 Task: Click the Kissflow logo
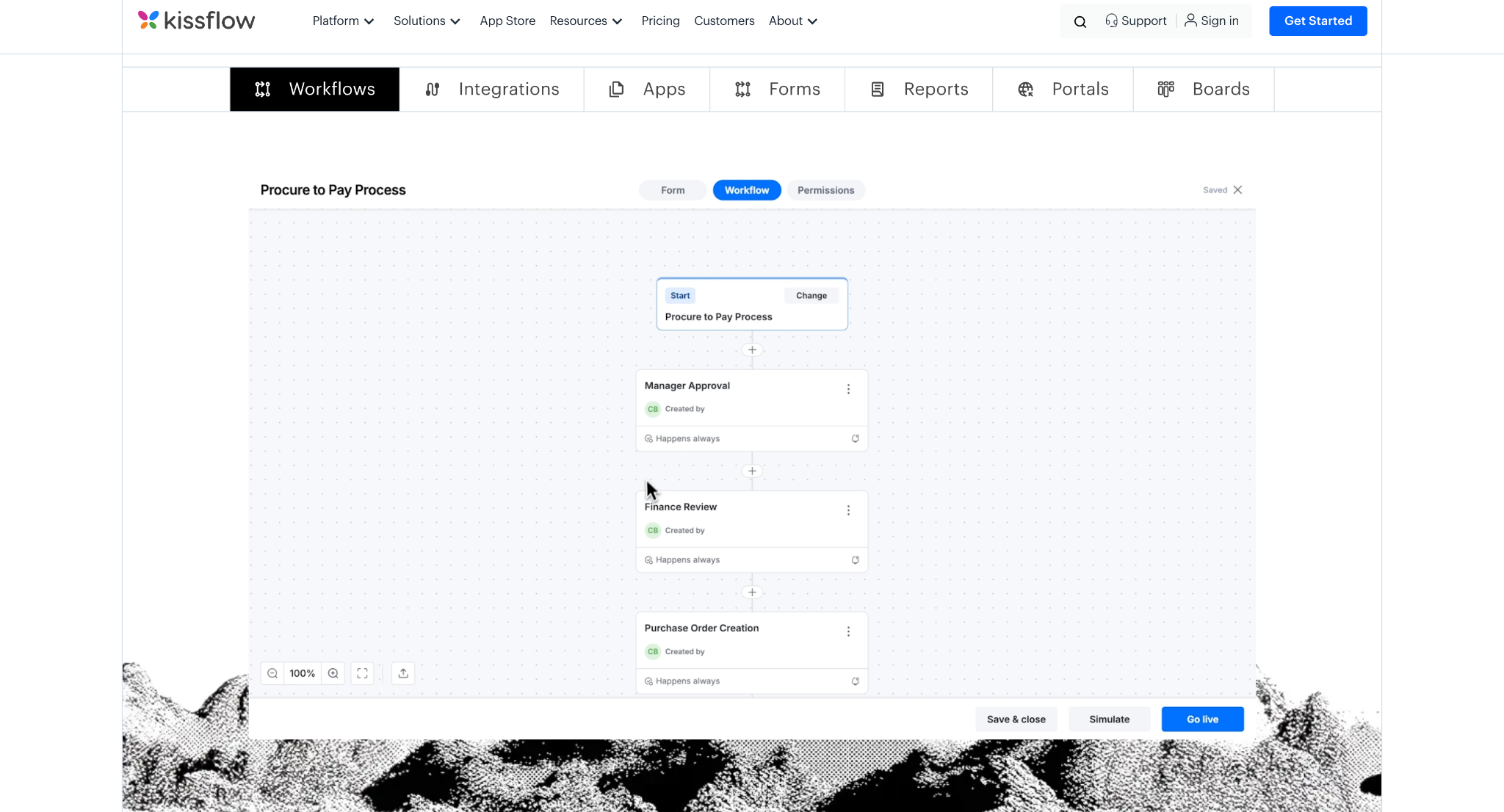tap(196, 21)
